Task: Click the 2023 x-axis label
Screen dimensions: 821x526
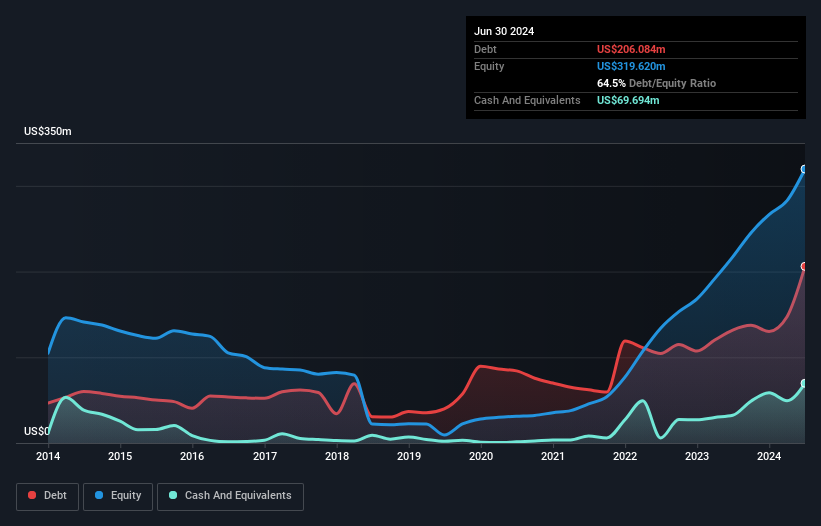Action: [697, 456]
